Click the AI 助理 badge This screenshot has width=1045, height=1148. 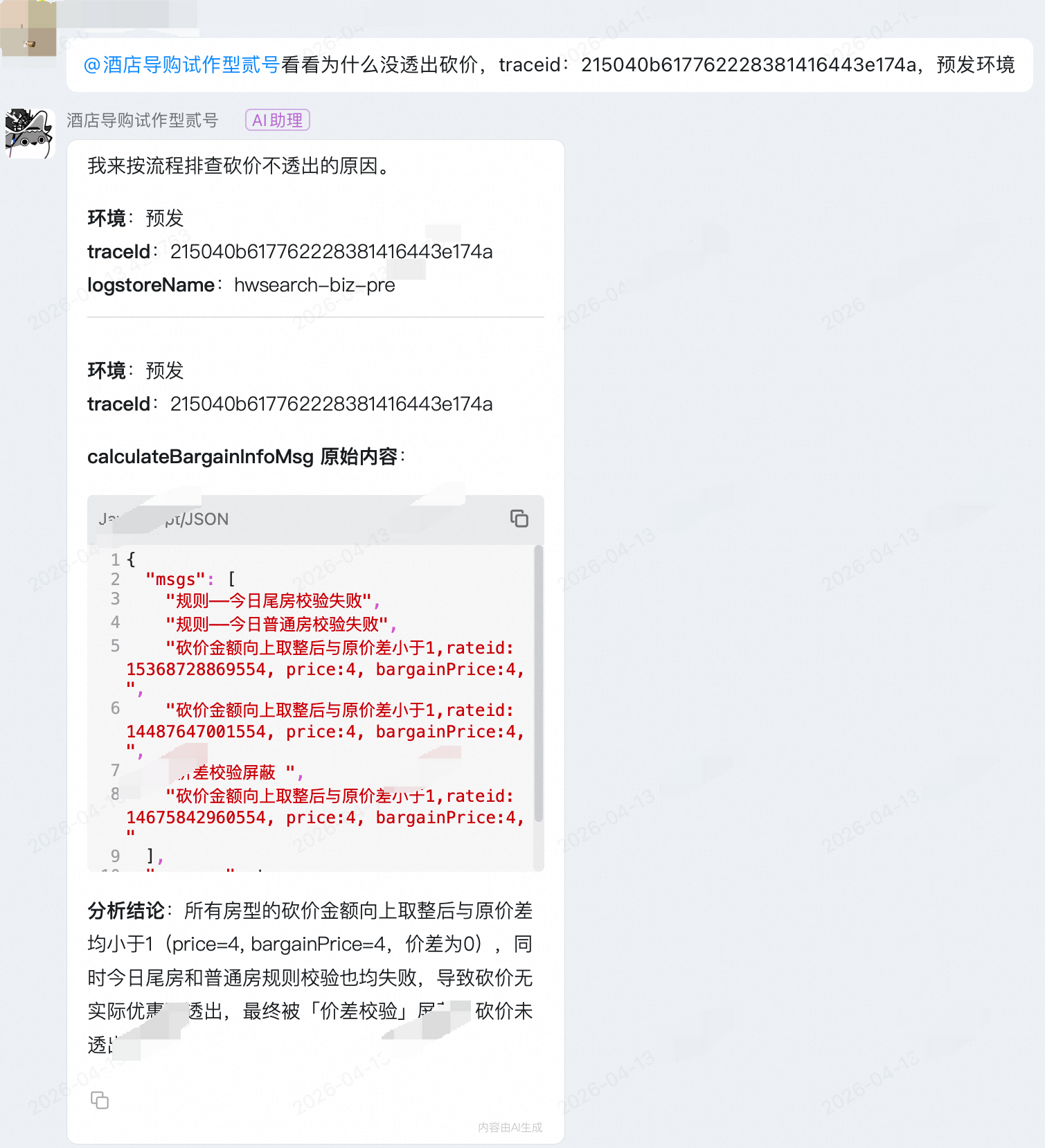coord(277,120)
